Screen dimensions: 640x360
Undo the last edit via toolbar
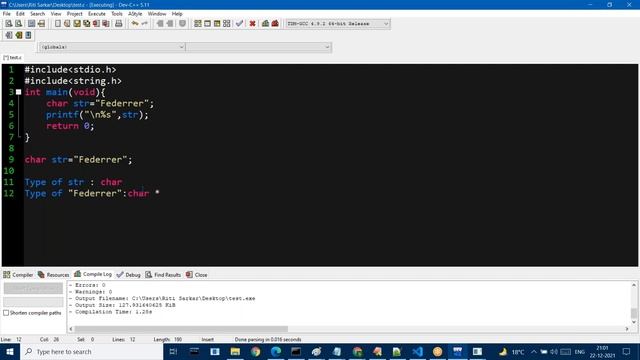pos(135,24)
